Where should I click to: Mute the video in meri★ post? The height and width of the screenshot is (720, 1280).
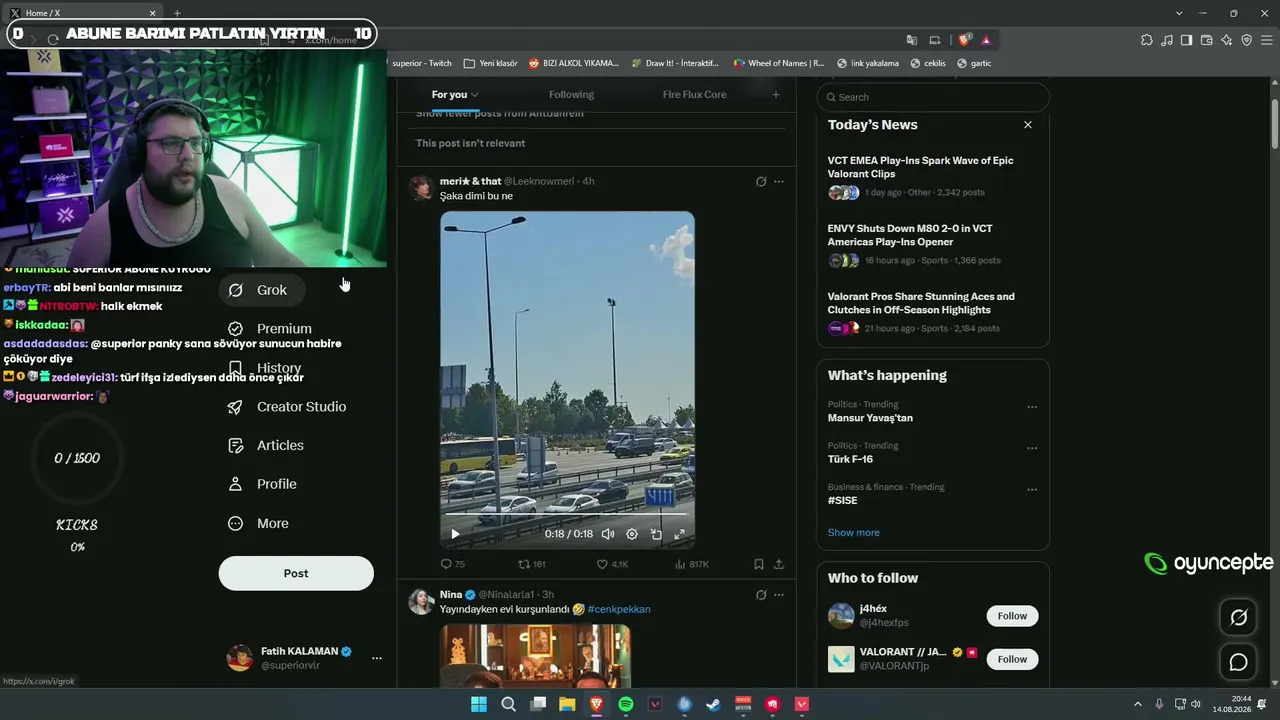click(x=607, y=534)
